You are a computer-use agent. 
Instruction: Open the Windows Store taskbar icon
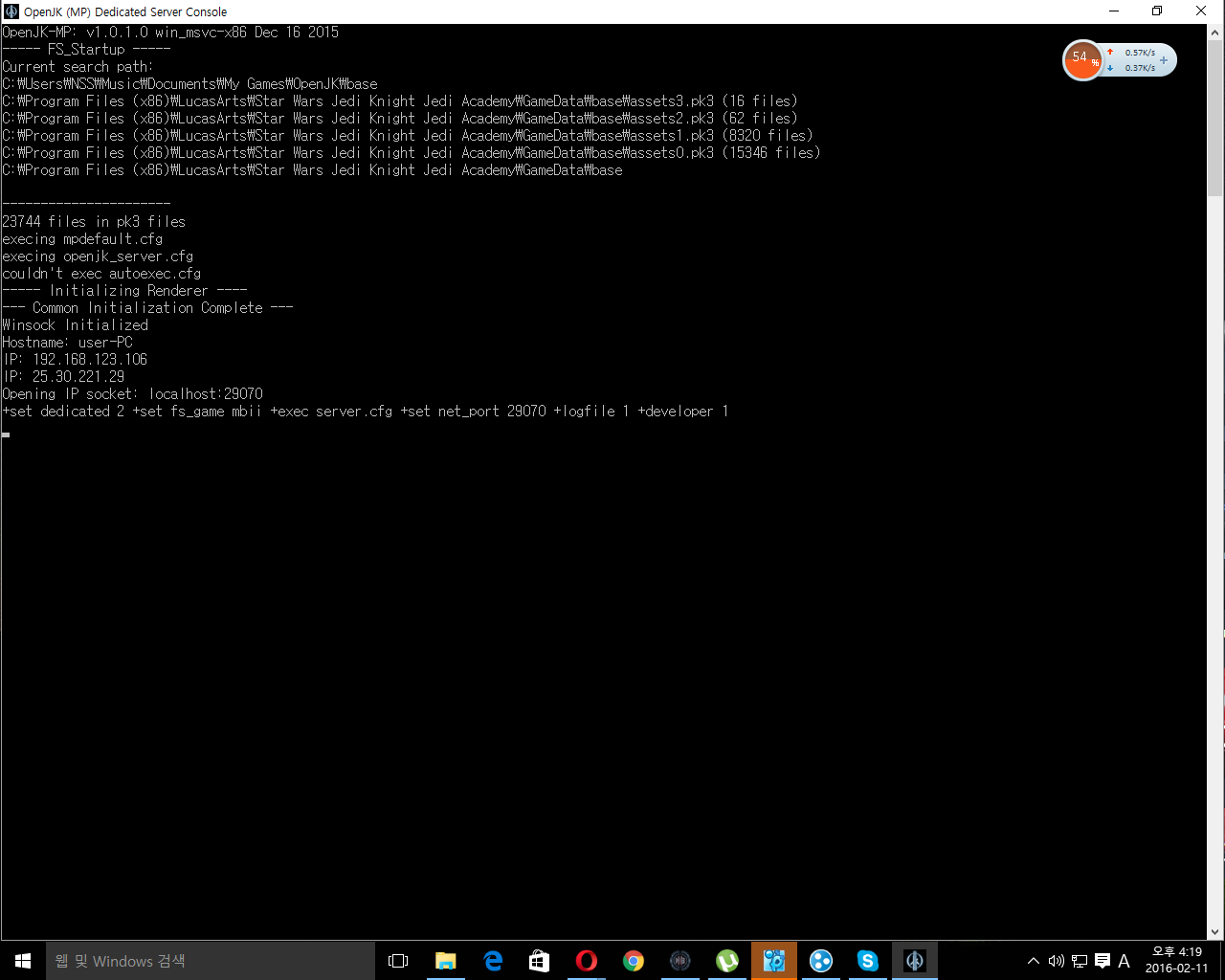click(540, 961)
